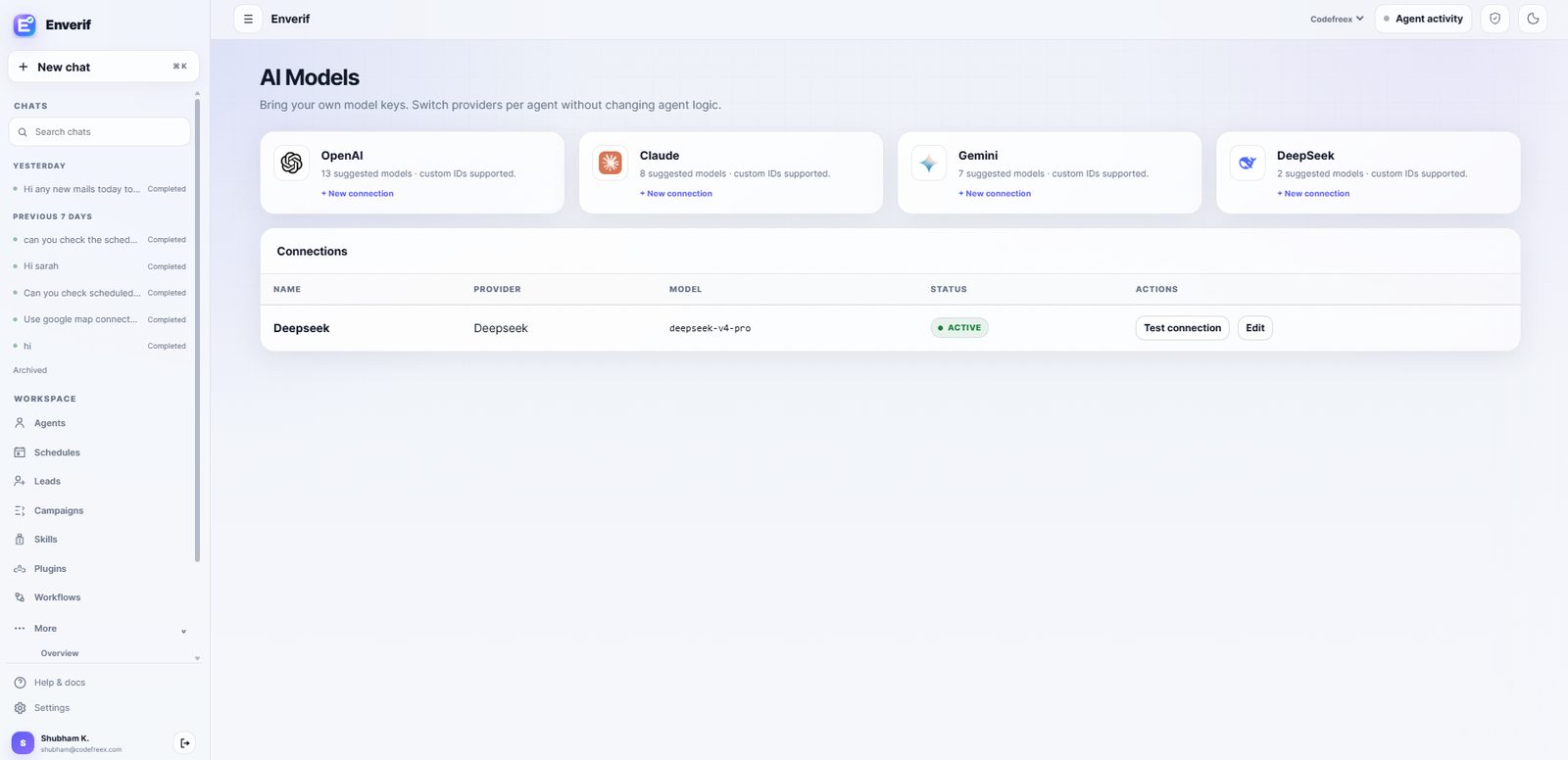Click Test connection for Deepseek
Screen dimensions: 1568x760
1182,328
